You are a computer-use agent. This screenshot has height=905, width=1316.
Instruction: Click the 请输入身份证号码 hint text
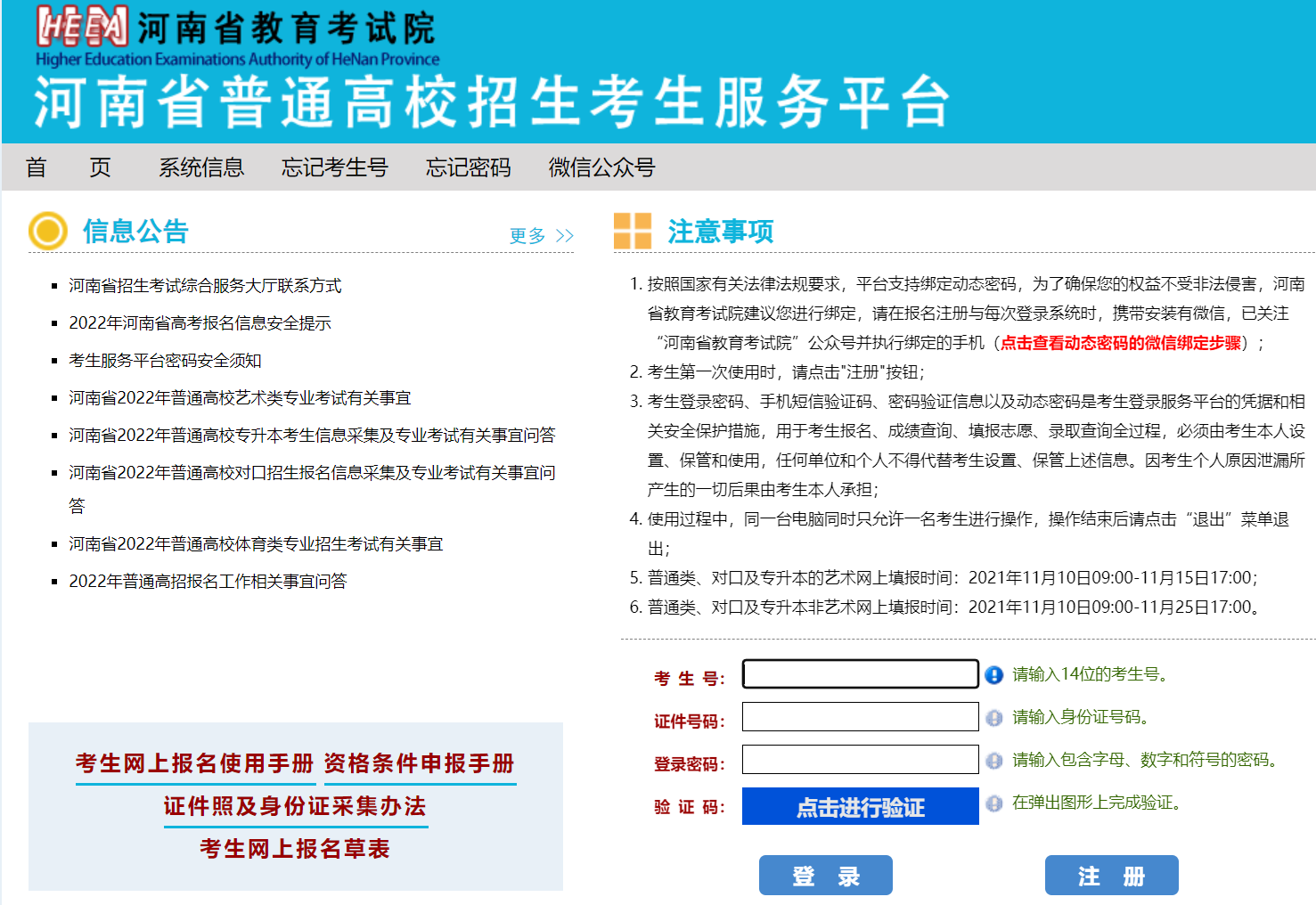pos(1082,717)
